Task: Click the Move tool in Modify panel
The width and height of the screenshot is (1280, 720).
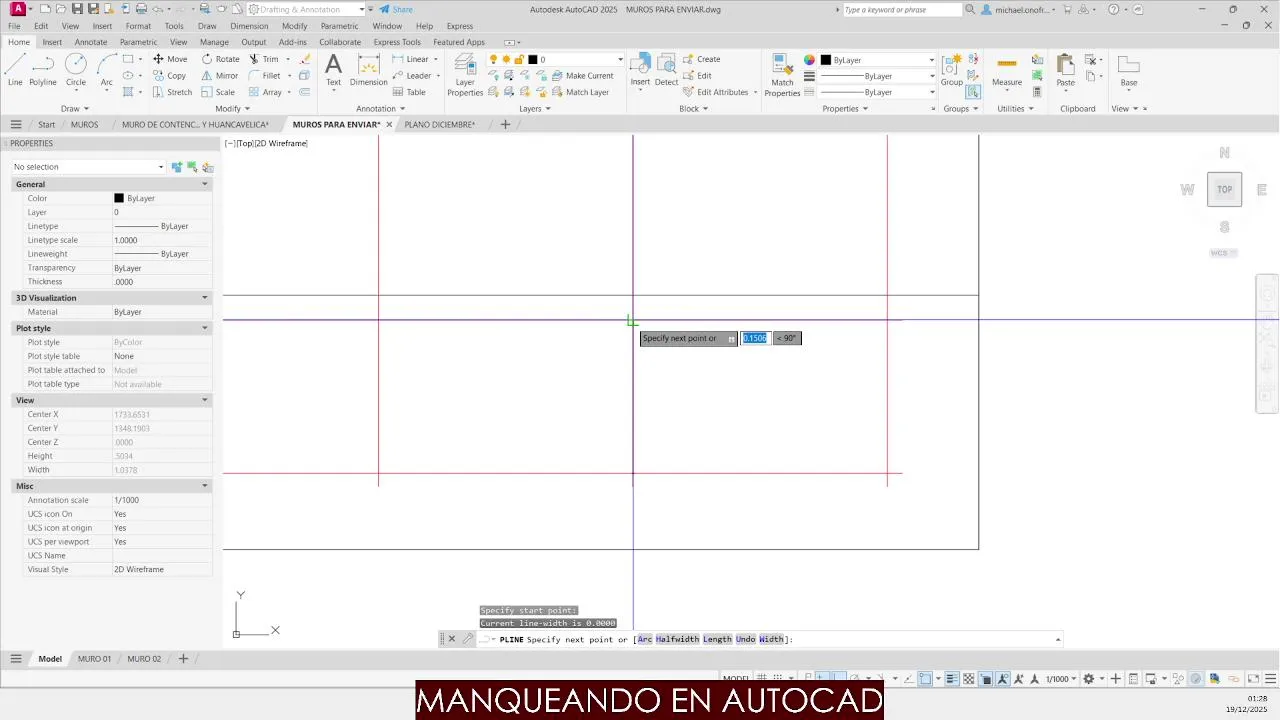Action: tap(170, 59)
